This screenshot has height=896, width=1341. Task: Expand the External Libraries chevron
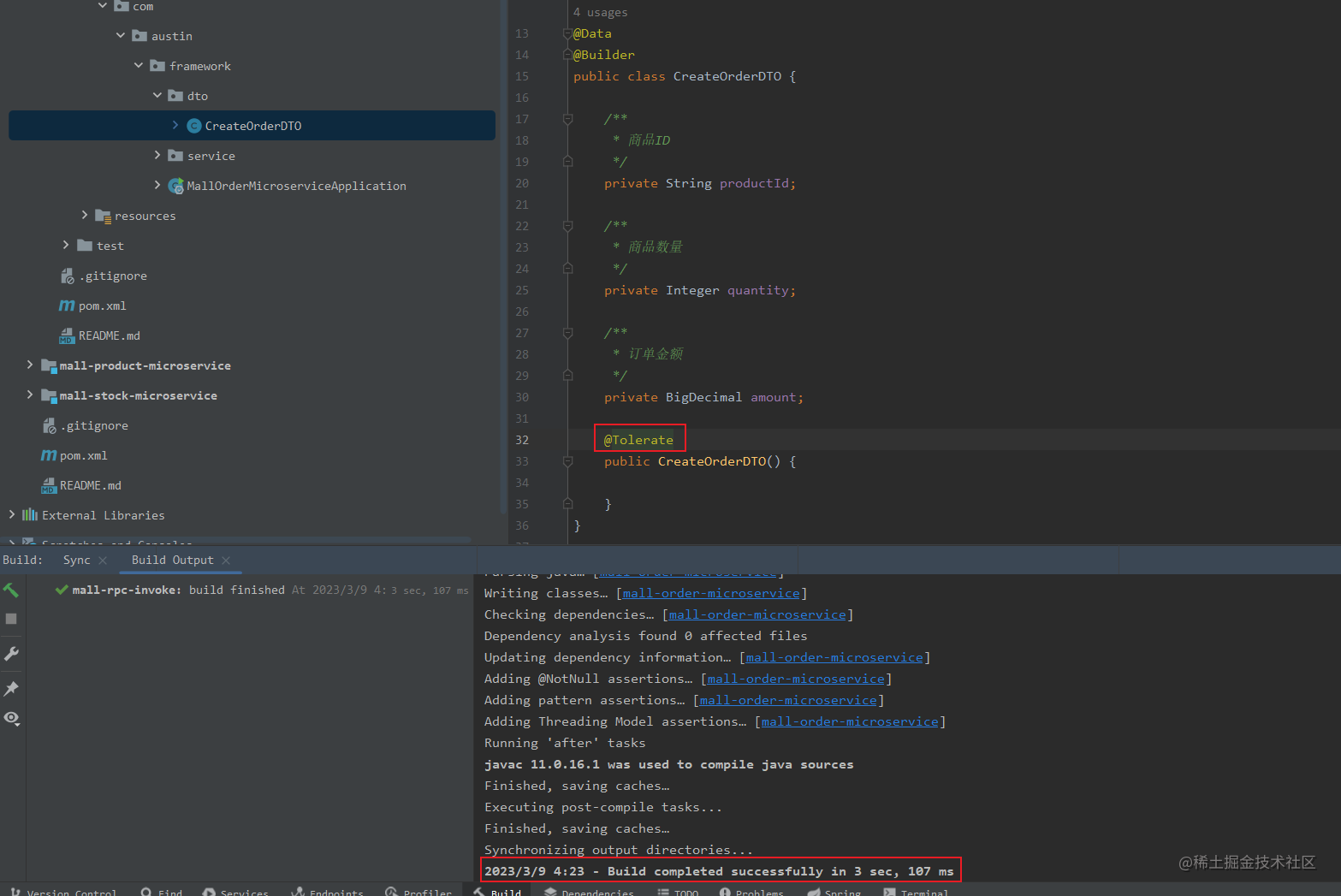12,514
